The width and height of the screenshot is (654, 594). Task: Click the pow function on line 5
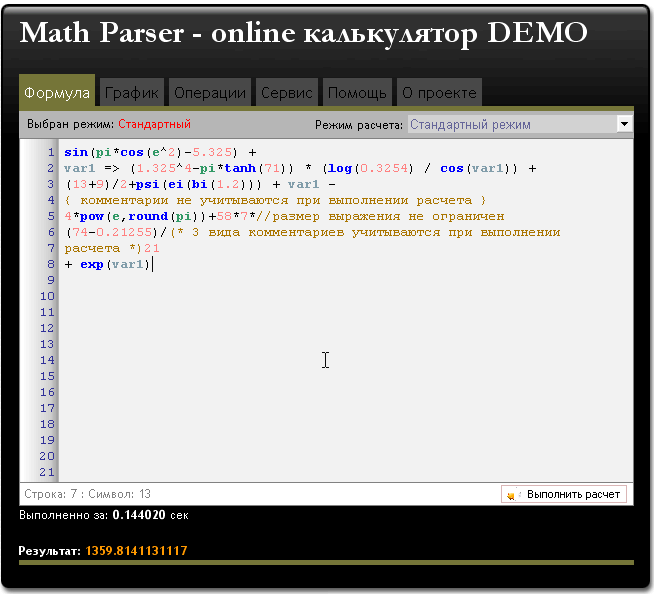pos(91,216)
